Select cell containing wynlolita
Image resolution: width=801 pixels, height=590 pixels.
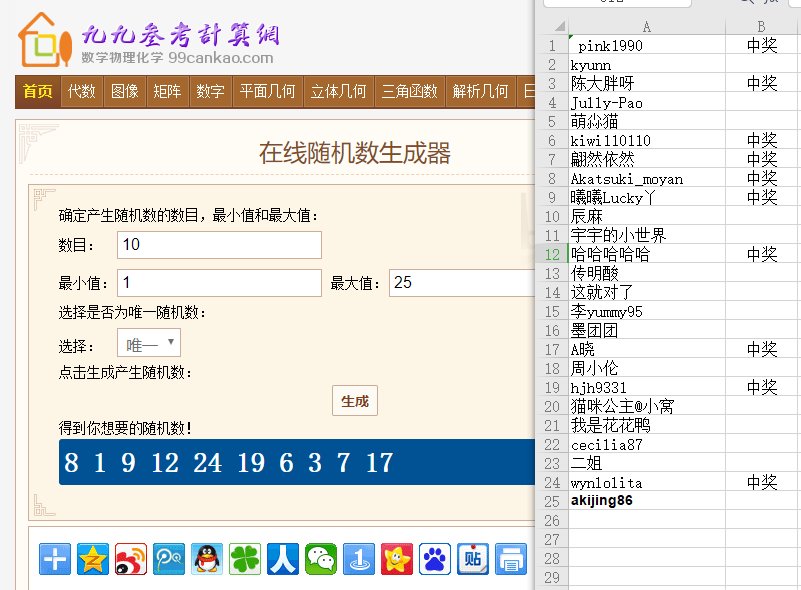click(x=647, y=482)
